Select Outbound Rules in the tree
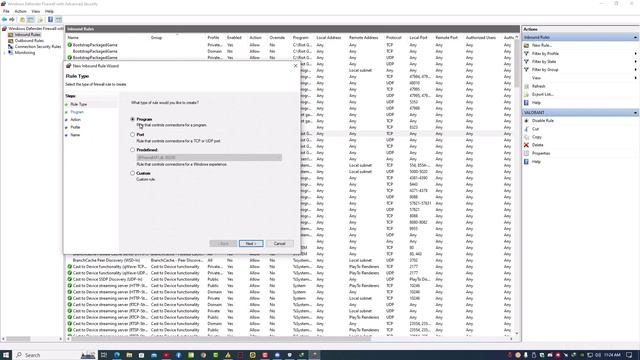 [x=29, y=41]
